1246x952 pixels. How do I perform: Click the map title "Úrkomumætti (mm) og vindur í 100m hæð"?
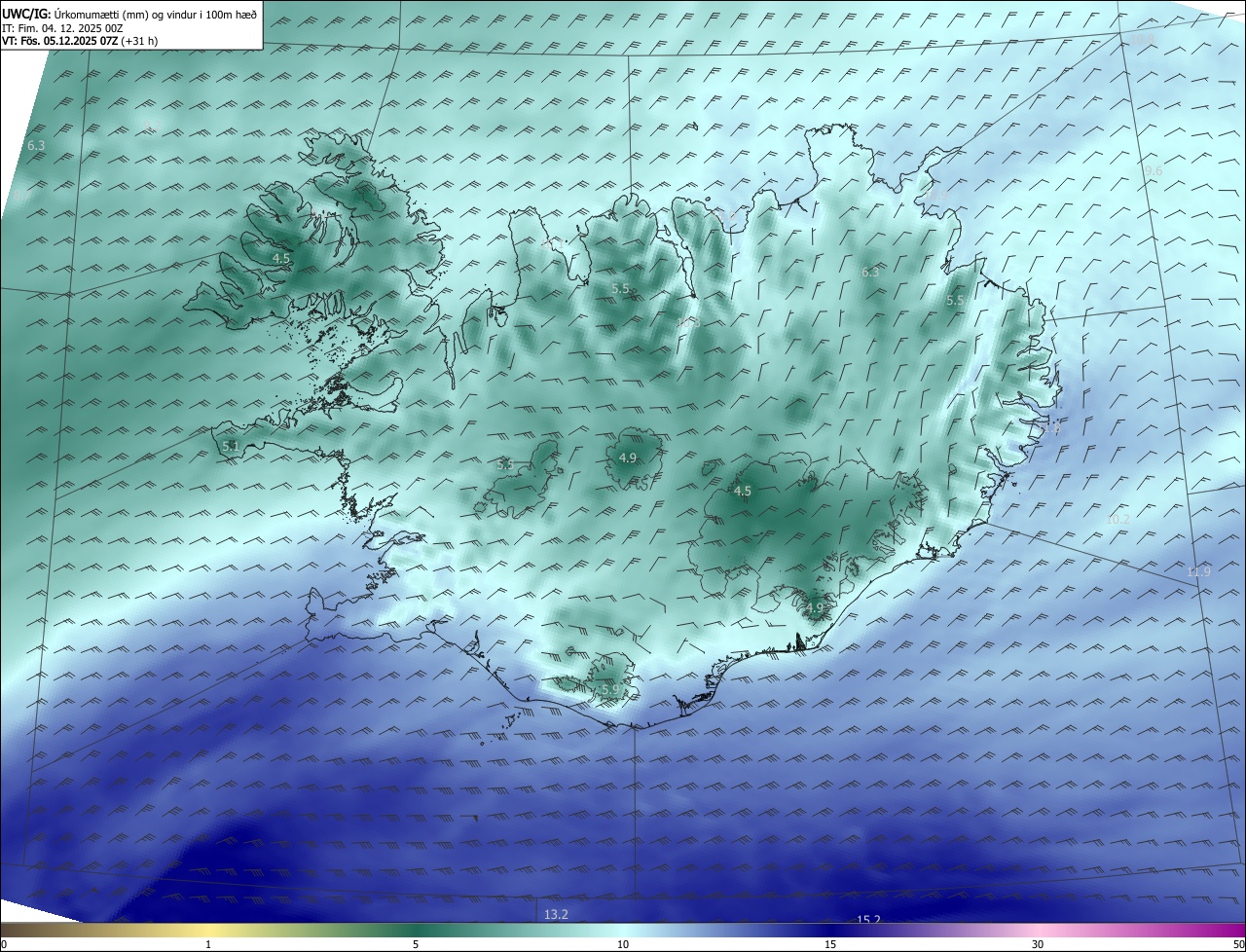(156, 14)
